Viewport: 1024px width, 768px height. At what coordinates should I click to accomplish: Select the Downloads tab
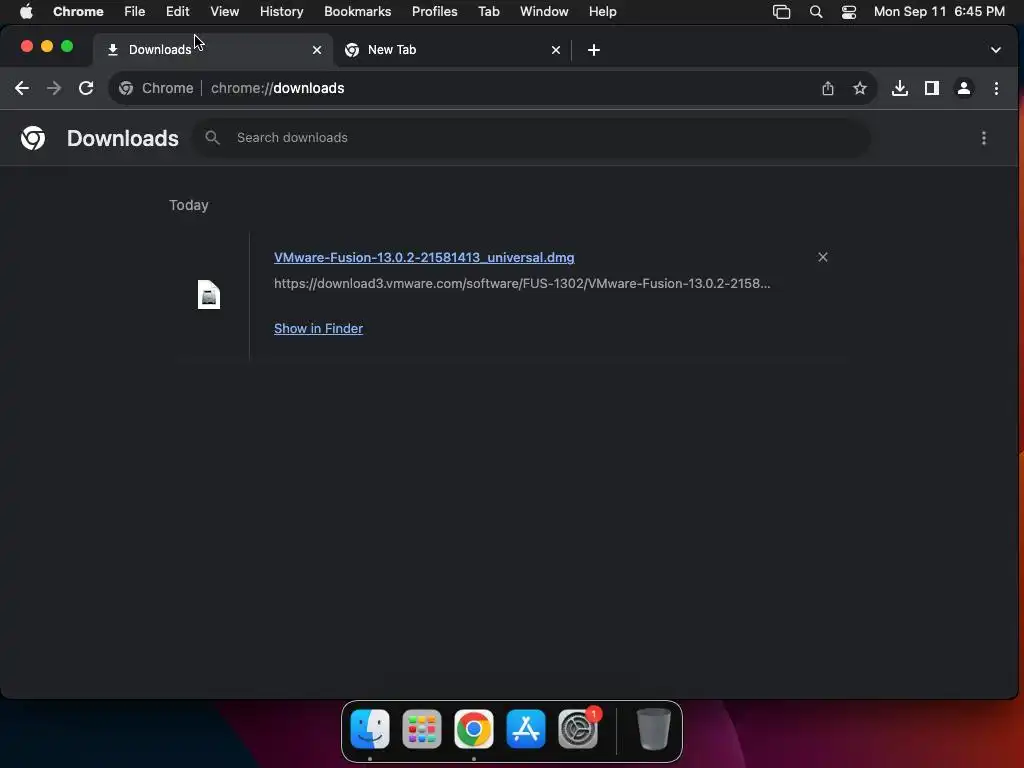214,50
